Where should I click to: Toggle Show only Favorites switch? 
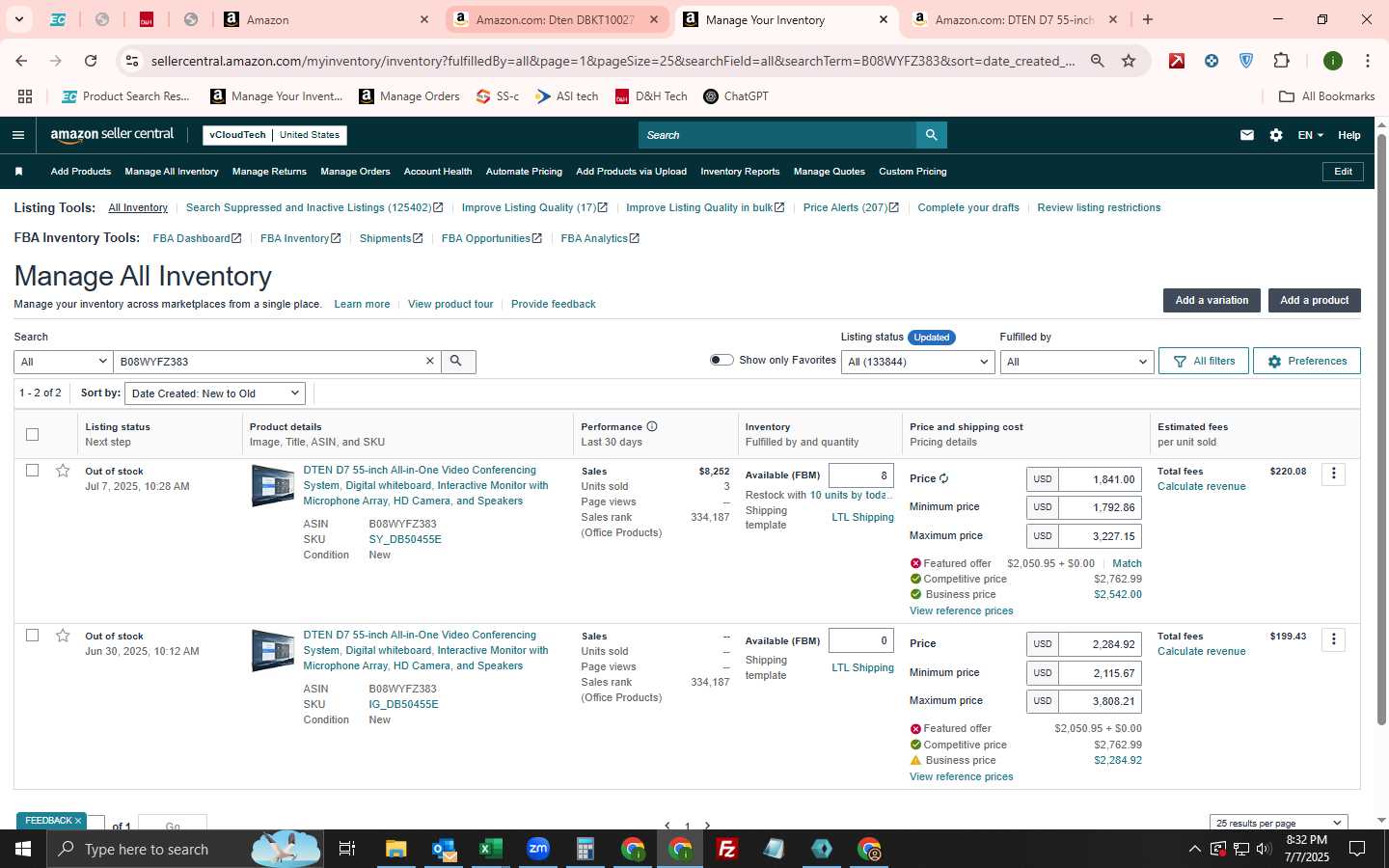[722, 360]
